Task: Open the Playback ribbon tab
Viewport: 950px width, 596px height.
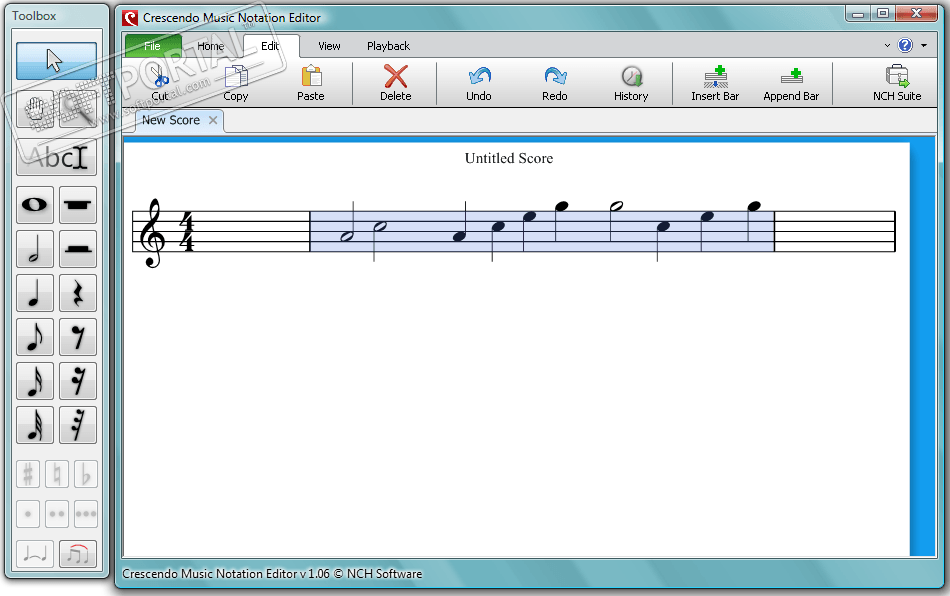Action: [388, 46]
